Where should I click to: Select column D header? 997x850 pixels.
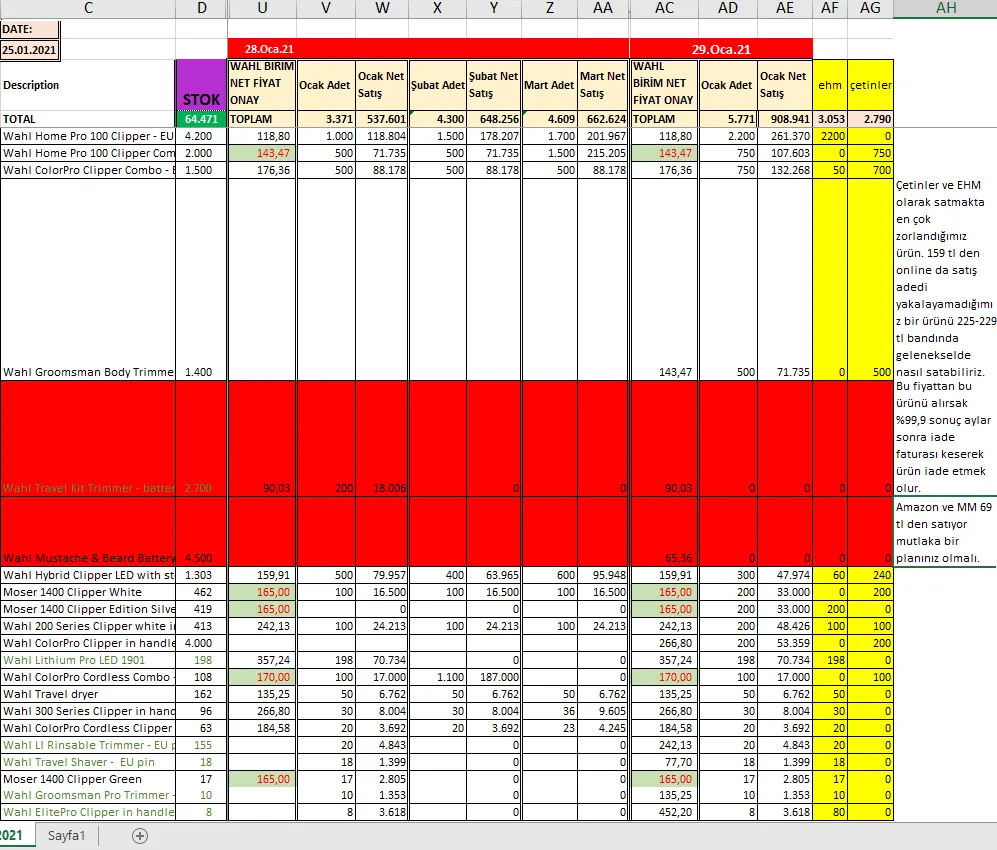pos(202,8)
